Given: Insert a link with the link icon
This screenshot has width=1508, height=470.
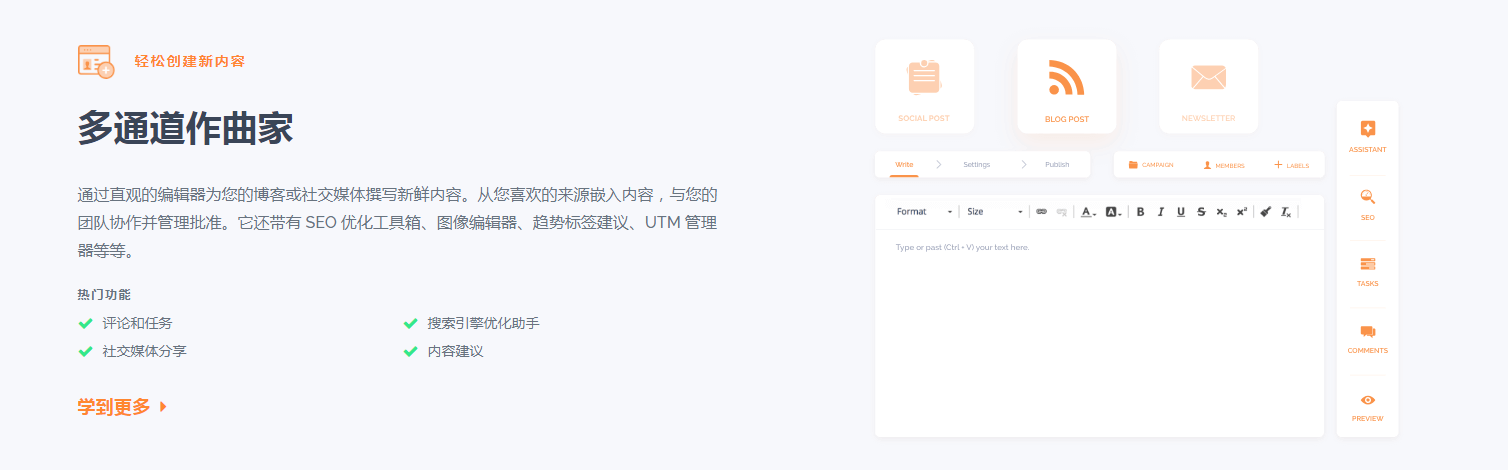Looking at the screenshot, I should pyautogui.click(x=1041, y=212).
